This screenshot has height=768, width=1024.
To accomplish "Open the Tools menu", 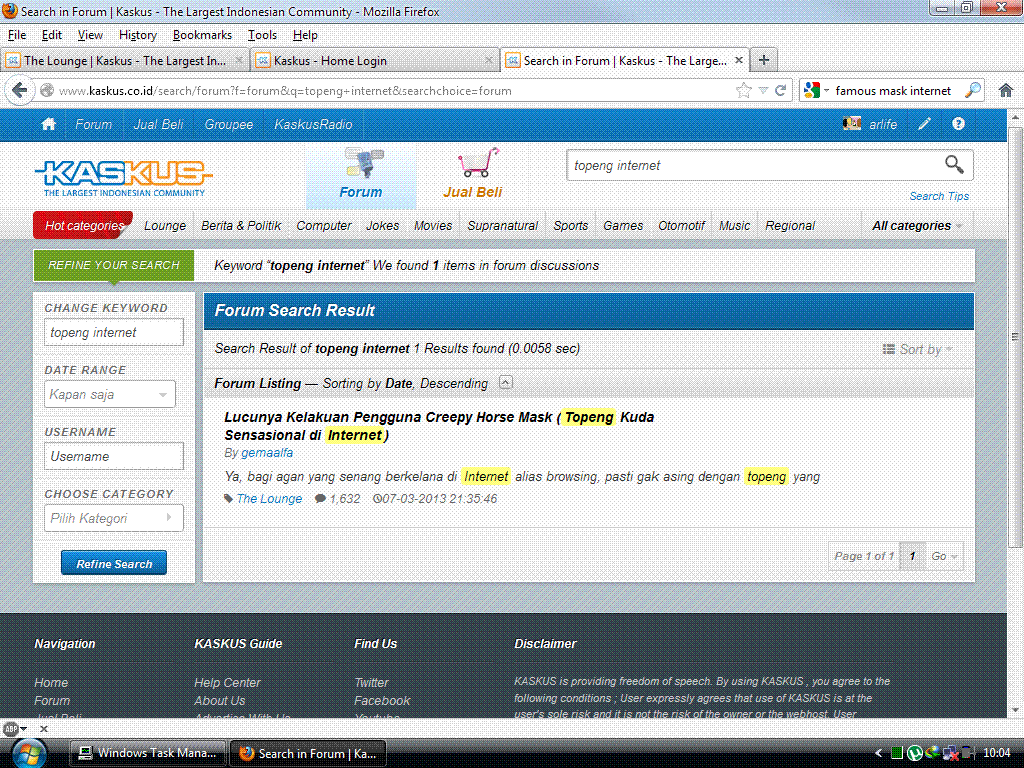I will point(262,35).
